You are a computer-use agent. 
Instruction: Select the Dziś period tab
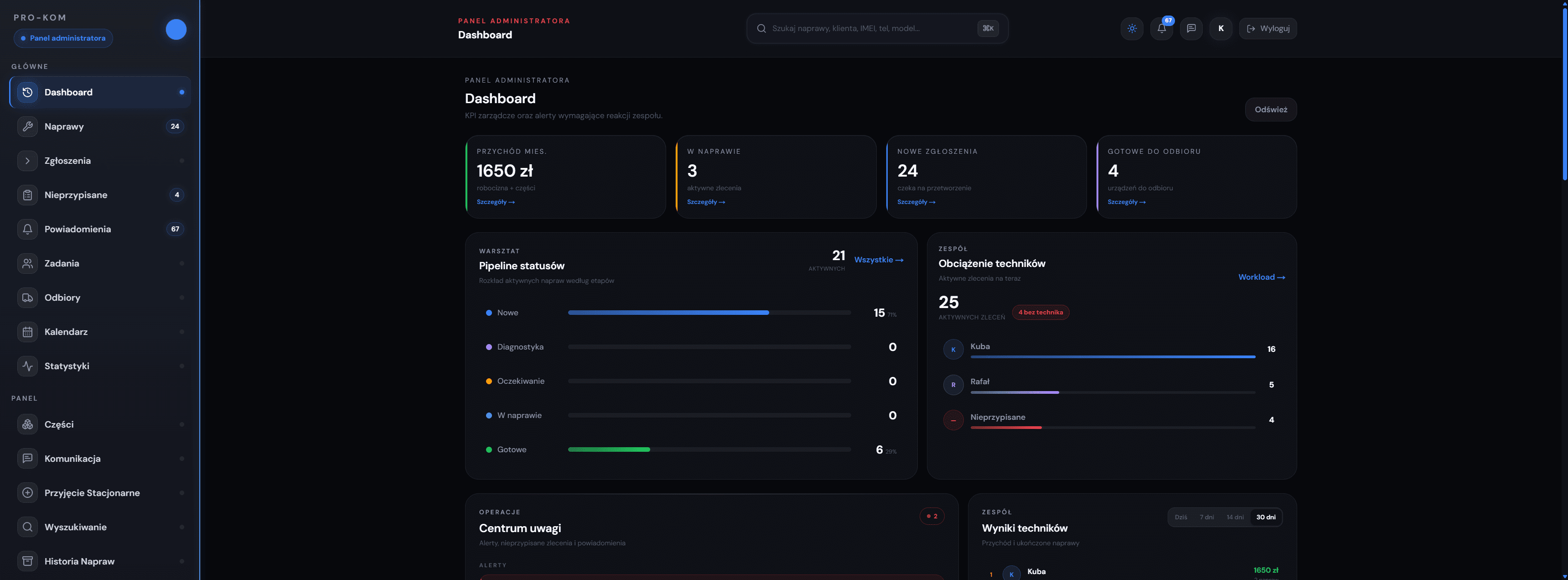tap(1181, 517)
